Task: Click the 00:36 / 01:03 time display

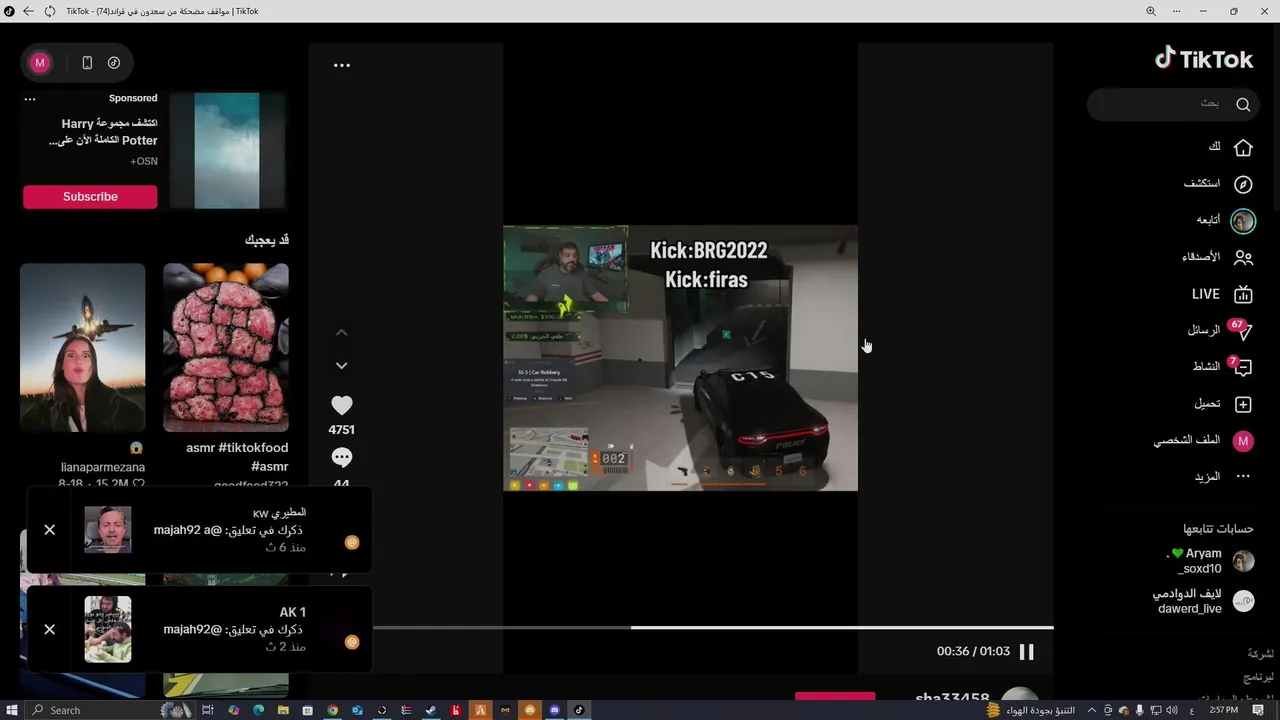Action: [x=973, y=652]
